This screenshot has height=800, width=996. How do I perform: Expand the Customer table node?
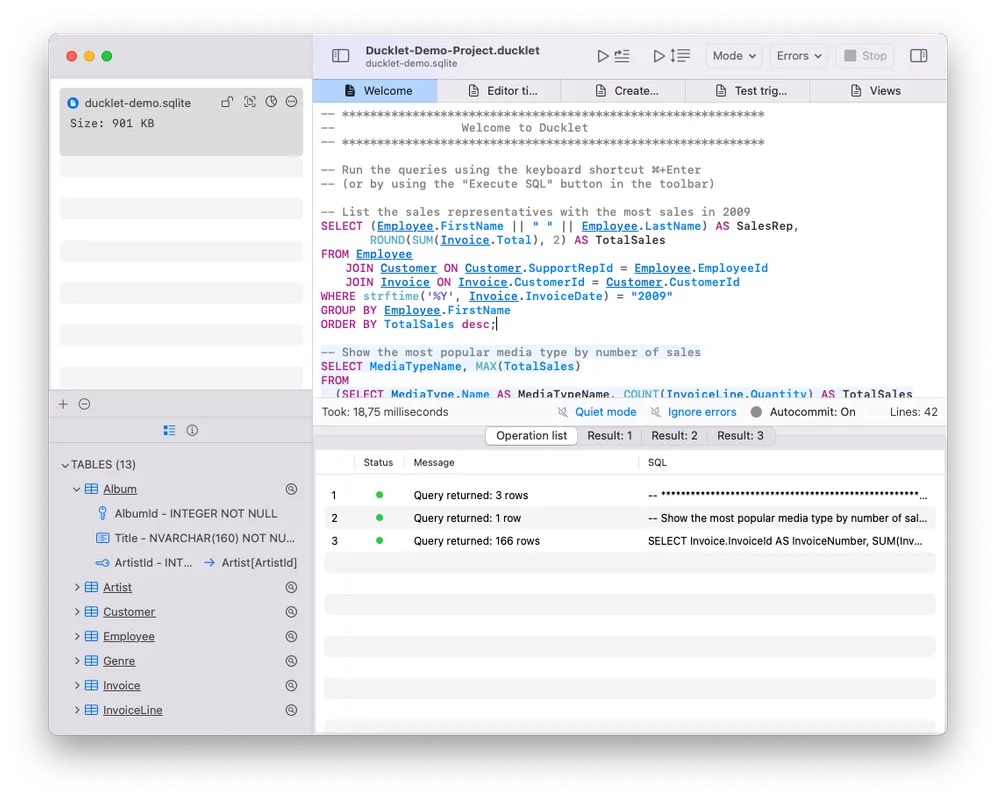tap(77, 612)
